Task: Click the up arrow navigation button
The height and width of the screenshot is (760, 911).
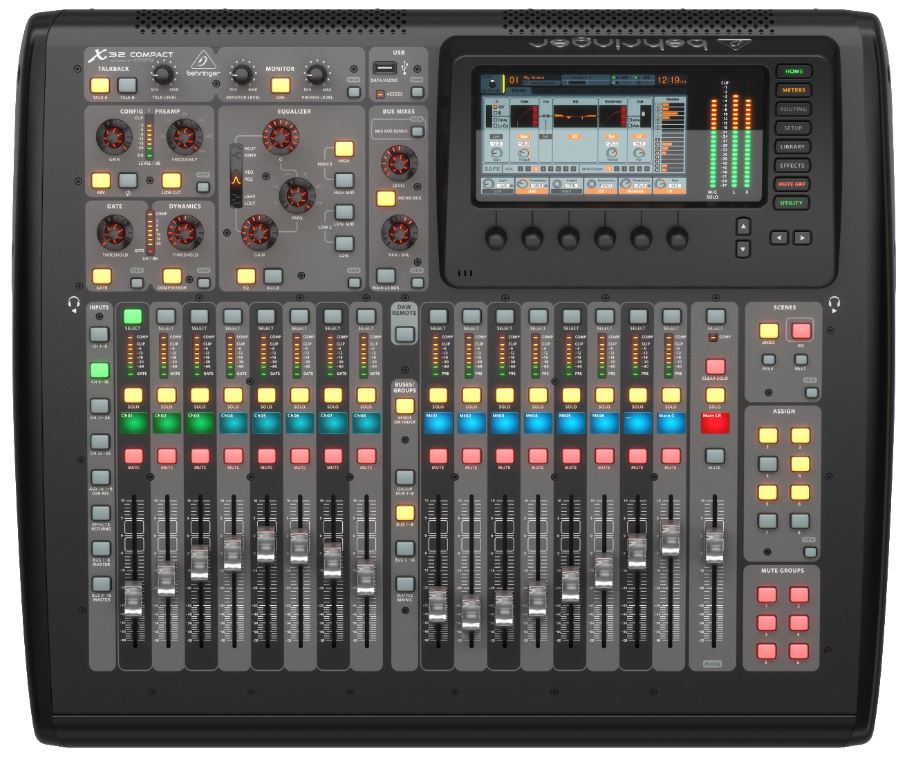Action: point(743,226)
